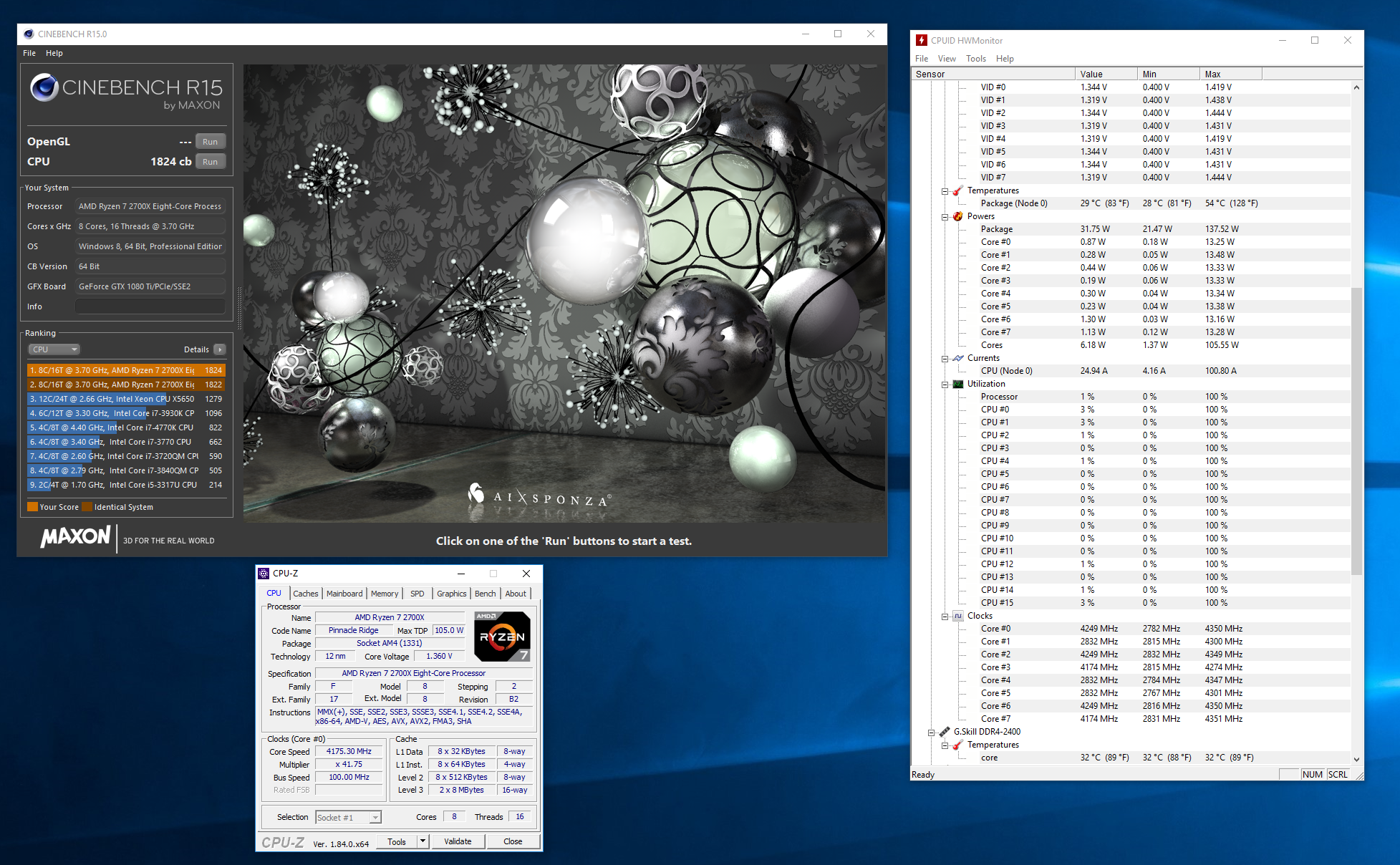Click the Your Score orange color swatch
The image size is (1400, 865).
[32, 507]
